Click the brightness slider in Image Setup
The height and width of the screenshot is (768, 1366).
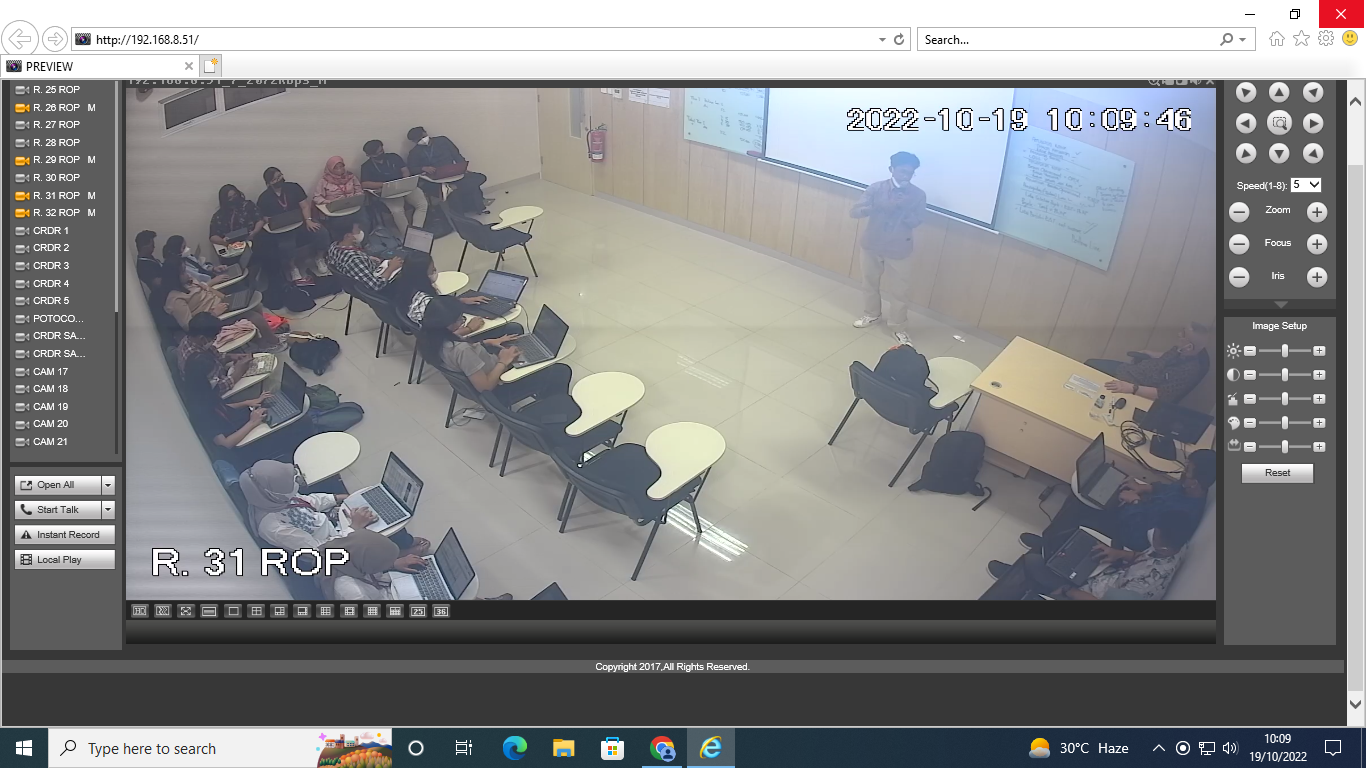(1284, 351)
